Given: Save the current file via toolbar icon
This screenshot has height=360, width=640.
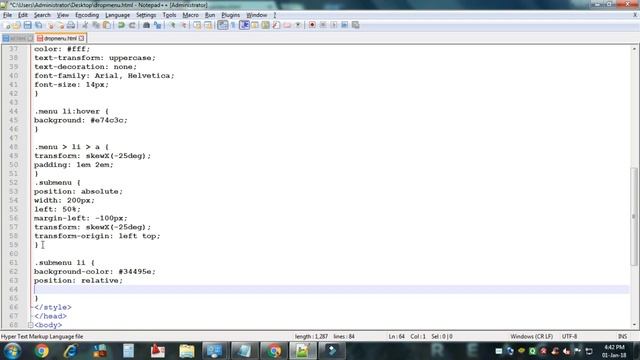Looking at the screenshot, I should tap(27, 25).
